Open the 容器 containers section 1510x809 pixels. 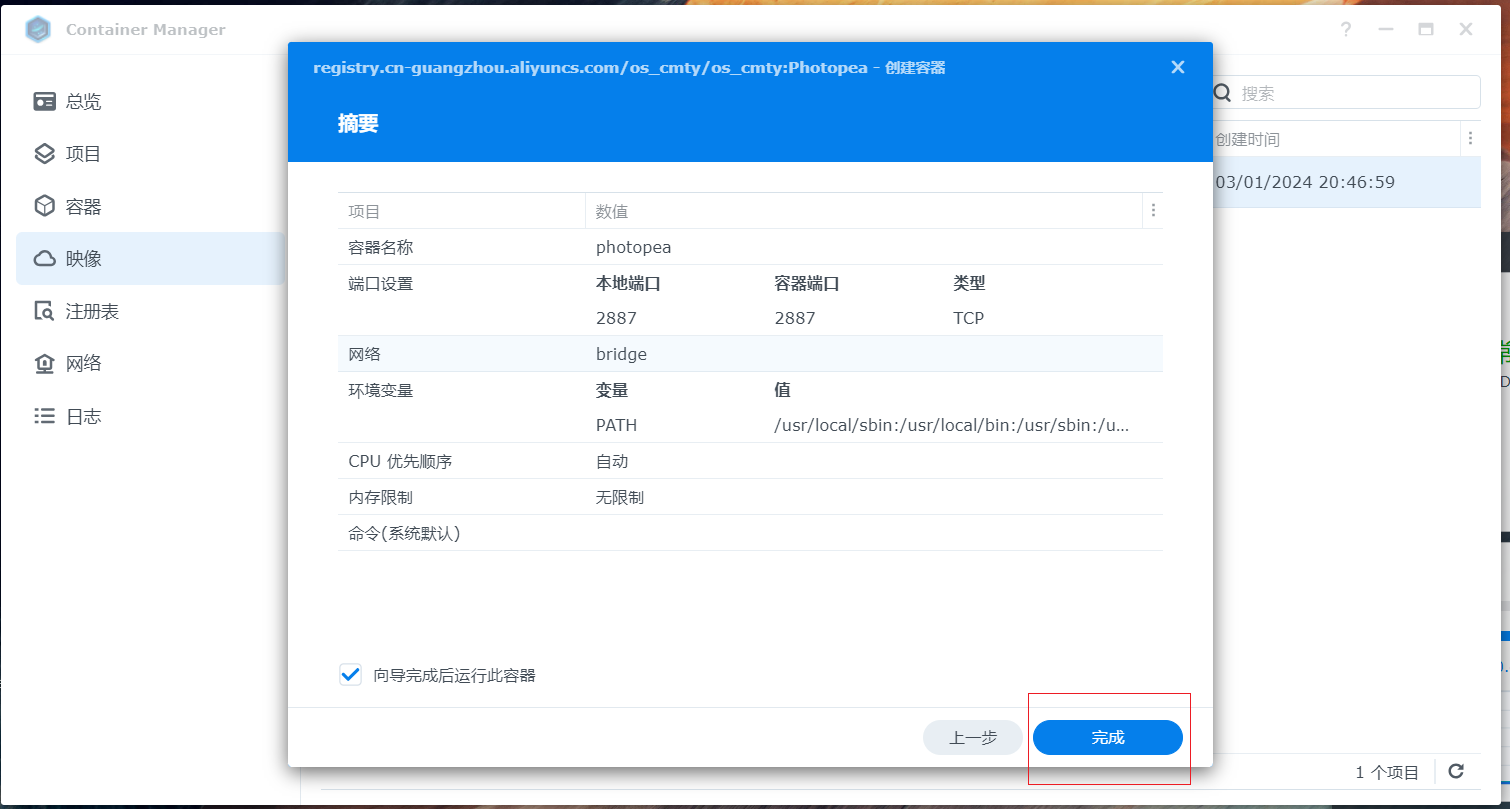pos(150,207)
